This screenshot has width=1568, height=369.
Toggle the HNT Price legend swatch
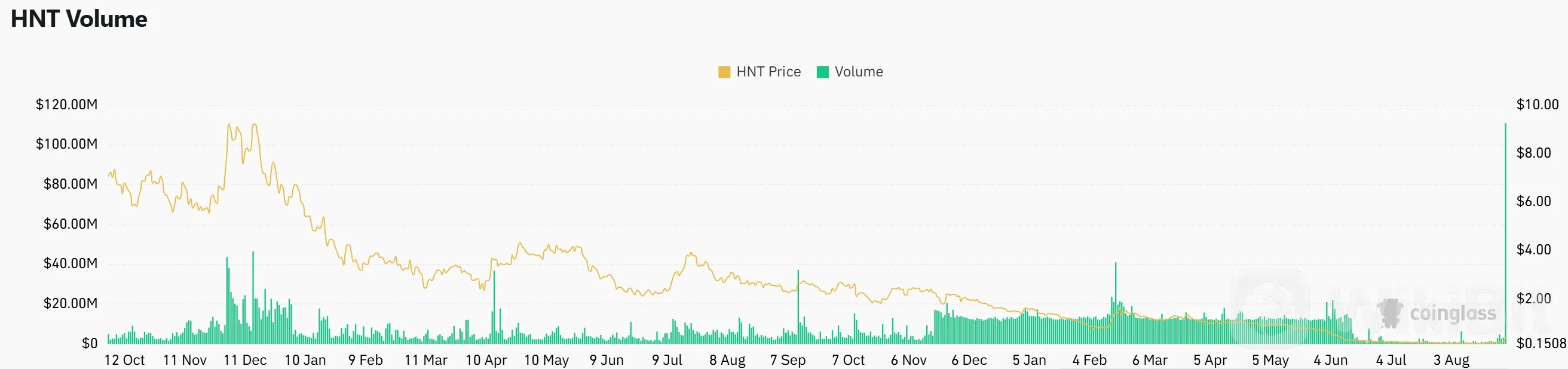(x=724, y=72)
